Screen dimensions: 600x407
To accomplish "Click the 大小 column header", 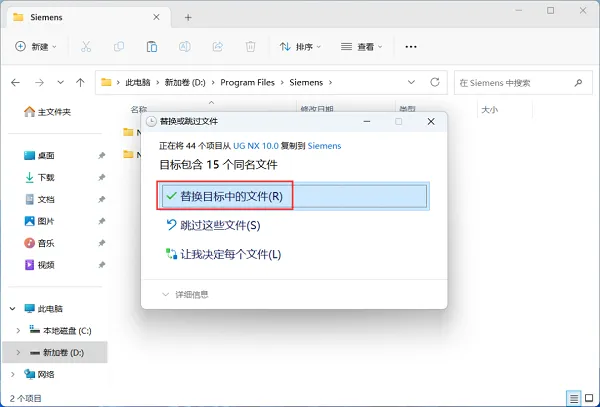I will [489, 110].
